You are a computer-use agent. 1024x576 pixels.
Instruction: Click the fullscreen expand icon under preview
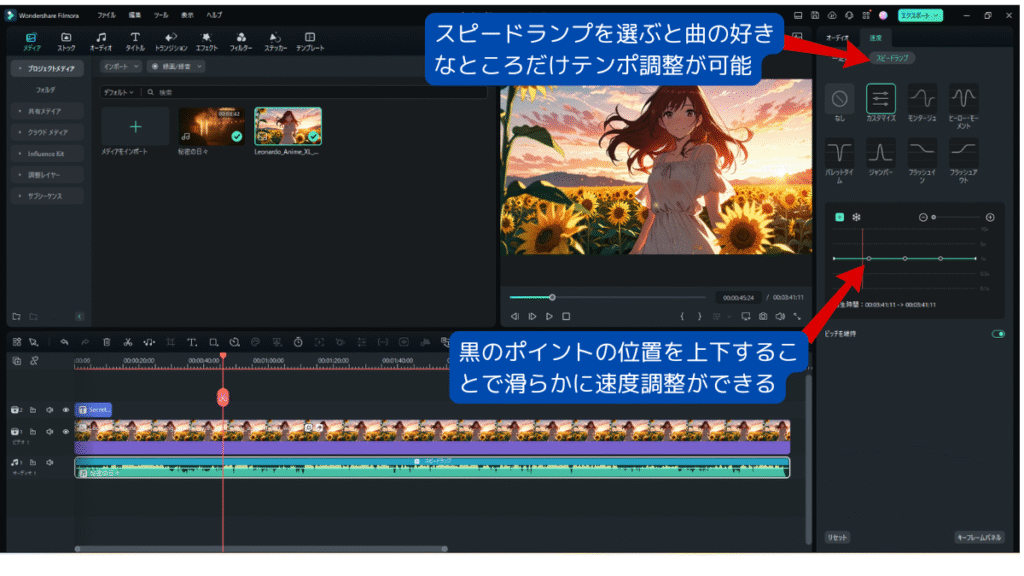click(x=797, y=317)
